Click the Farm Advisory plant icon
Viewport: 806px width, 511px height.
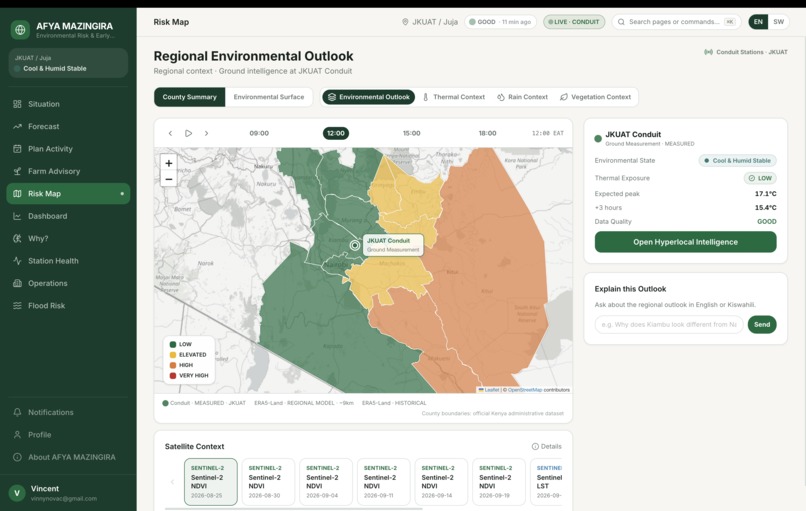[x=17, y=171]
